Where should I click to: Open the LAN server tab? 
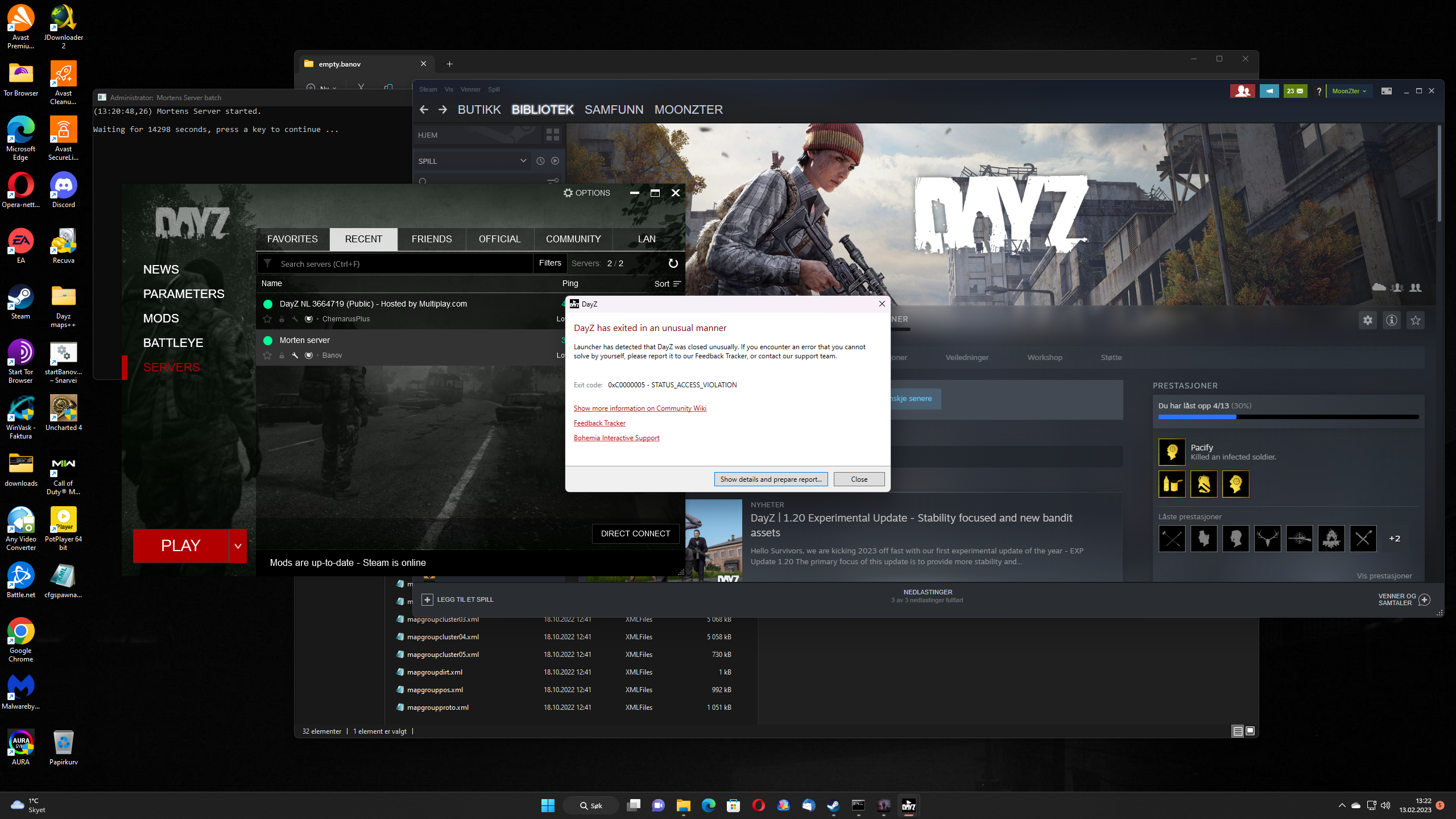(647, 239)
